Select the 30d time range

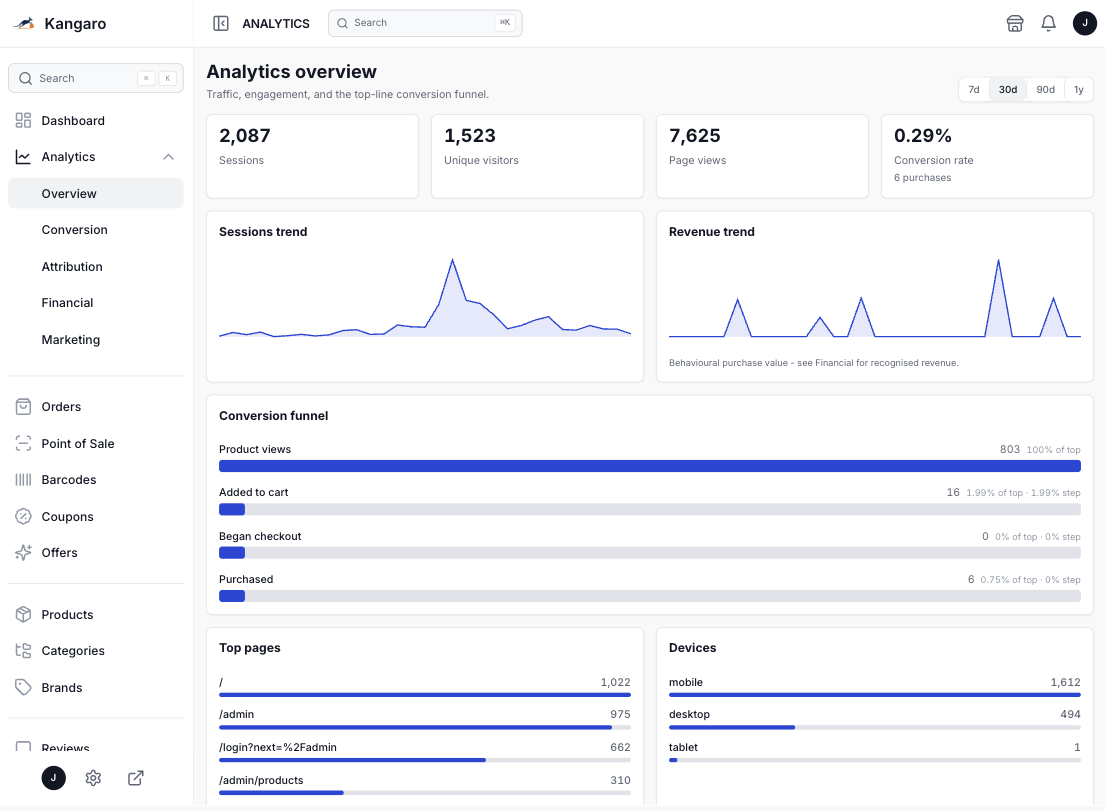[x=1008, y=89]
